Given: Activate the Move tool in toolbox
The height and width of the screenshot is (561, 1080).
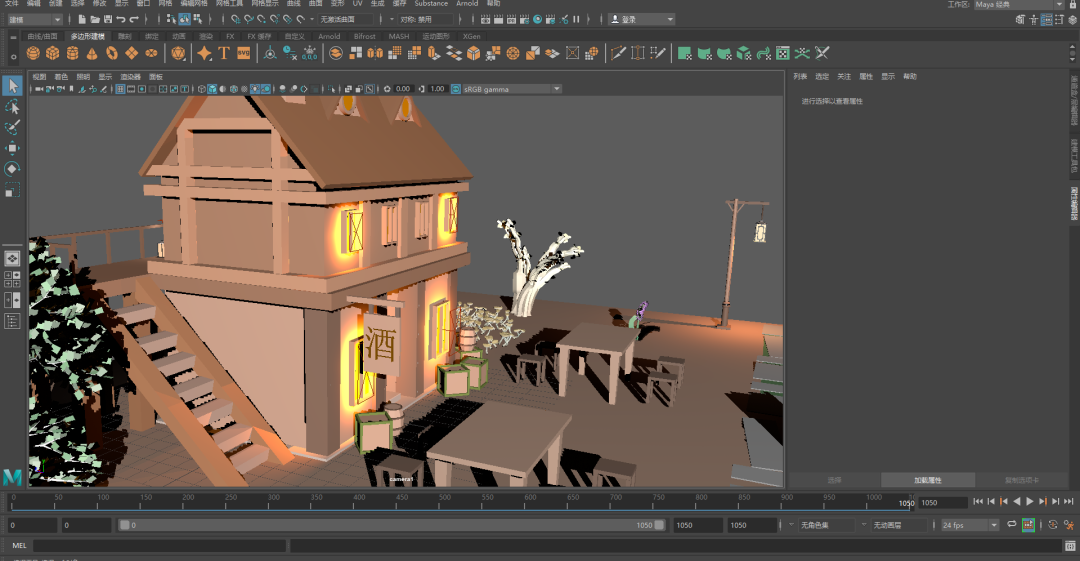Looking at the screenshot, I should (x=12, y=148).
